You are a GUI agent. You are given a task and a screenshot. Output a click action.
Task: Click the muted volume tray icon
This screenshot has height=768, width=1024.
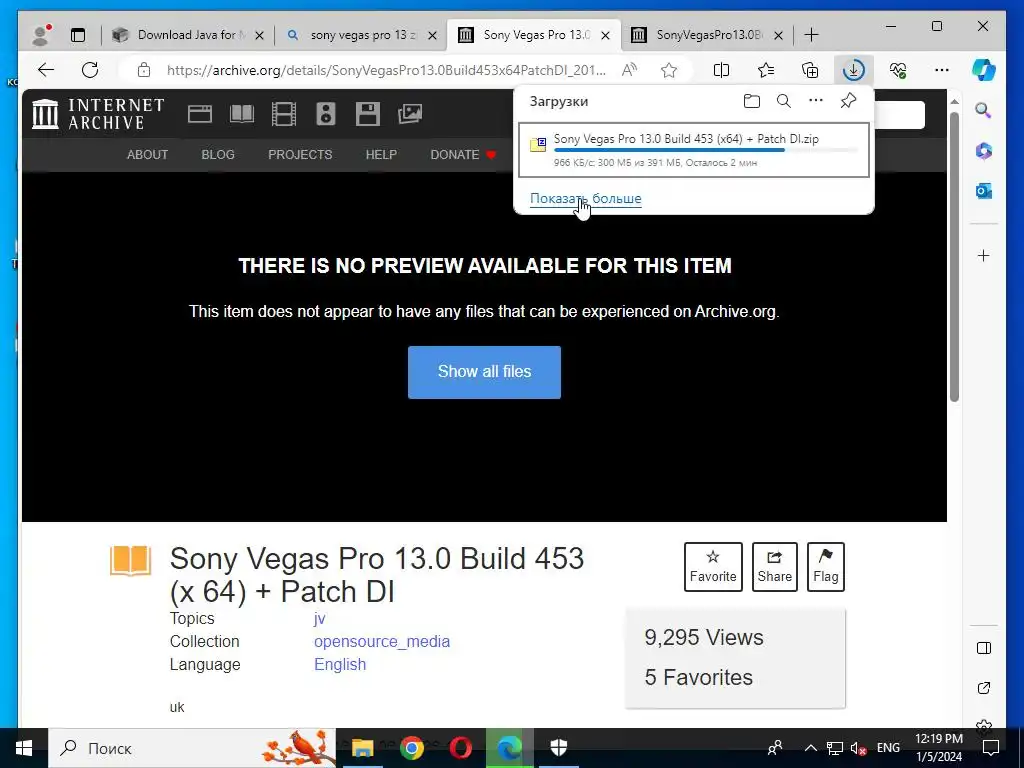coord(858,748)
